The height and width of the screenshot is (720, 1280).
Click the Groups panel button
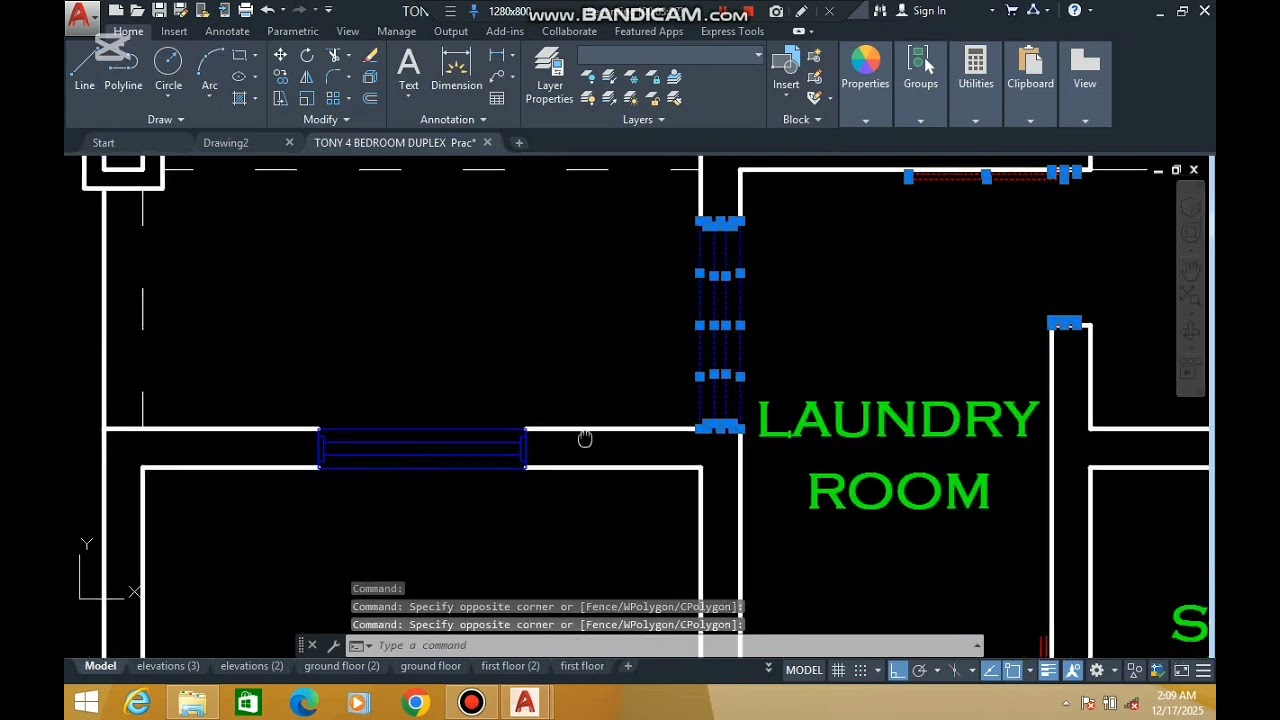pos(920,84)
